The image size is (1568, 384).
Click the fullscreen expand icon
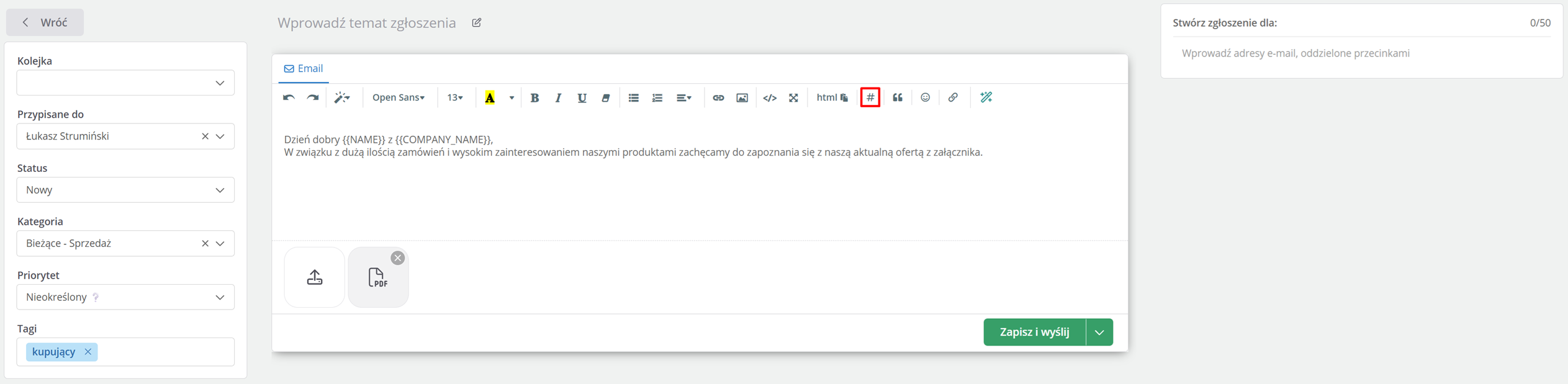[793, 97]
